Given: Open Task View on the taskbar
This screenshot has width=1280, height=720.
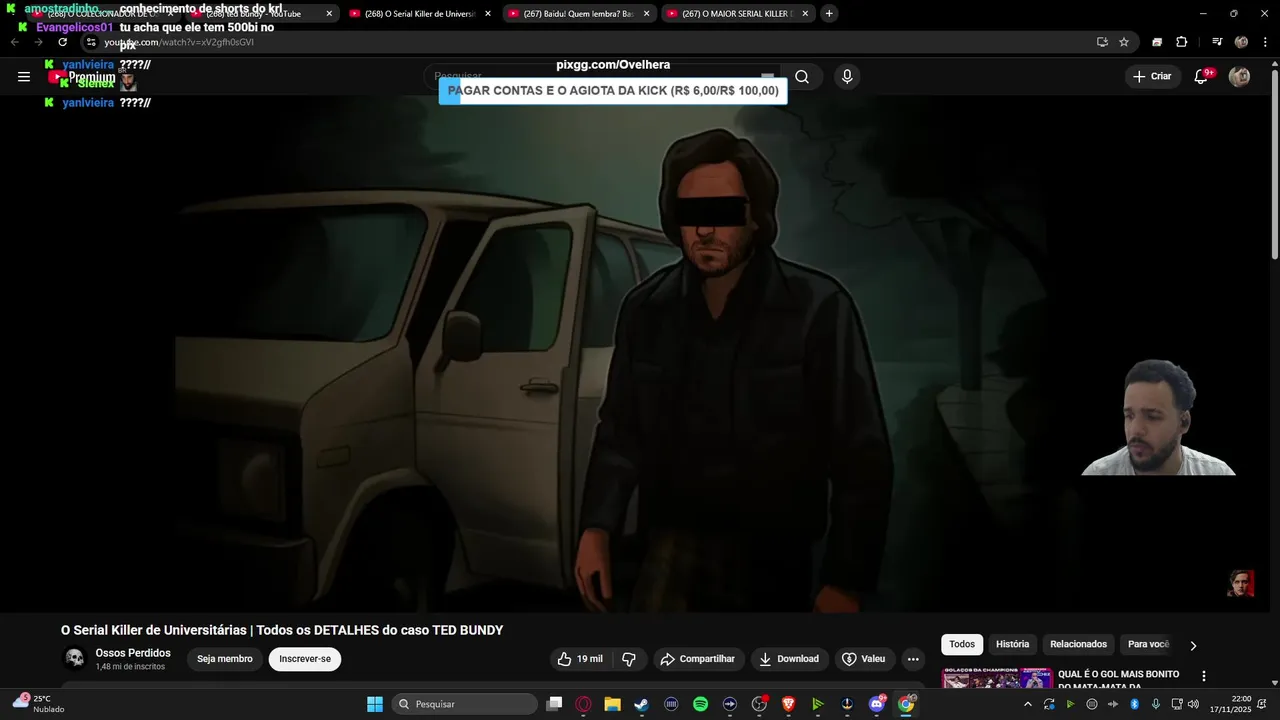Looking at the screenshot, I should point(555,704).
